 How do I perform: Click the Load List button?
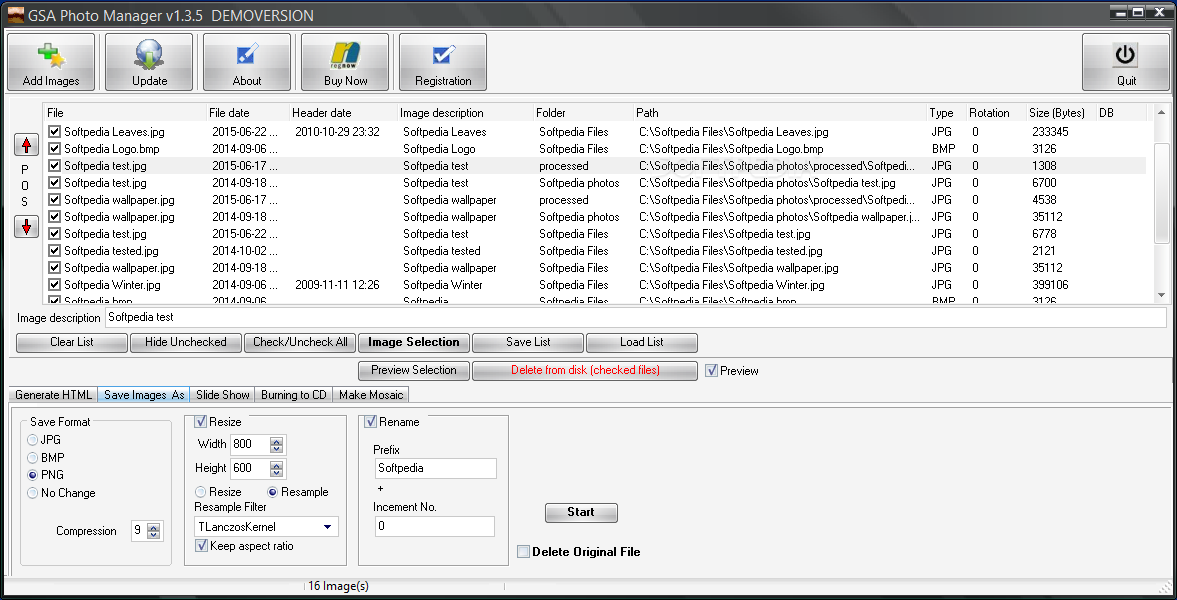tap(642, 342)
